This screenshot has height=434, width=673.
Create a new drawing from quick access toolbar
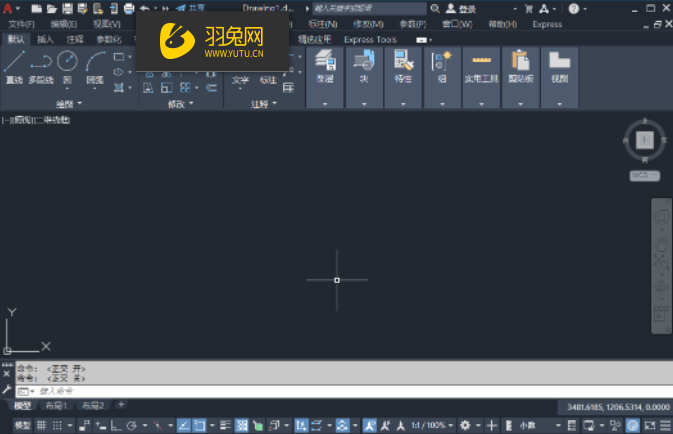click(x=36, y=8)
